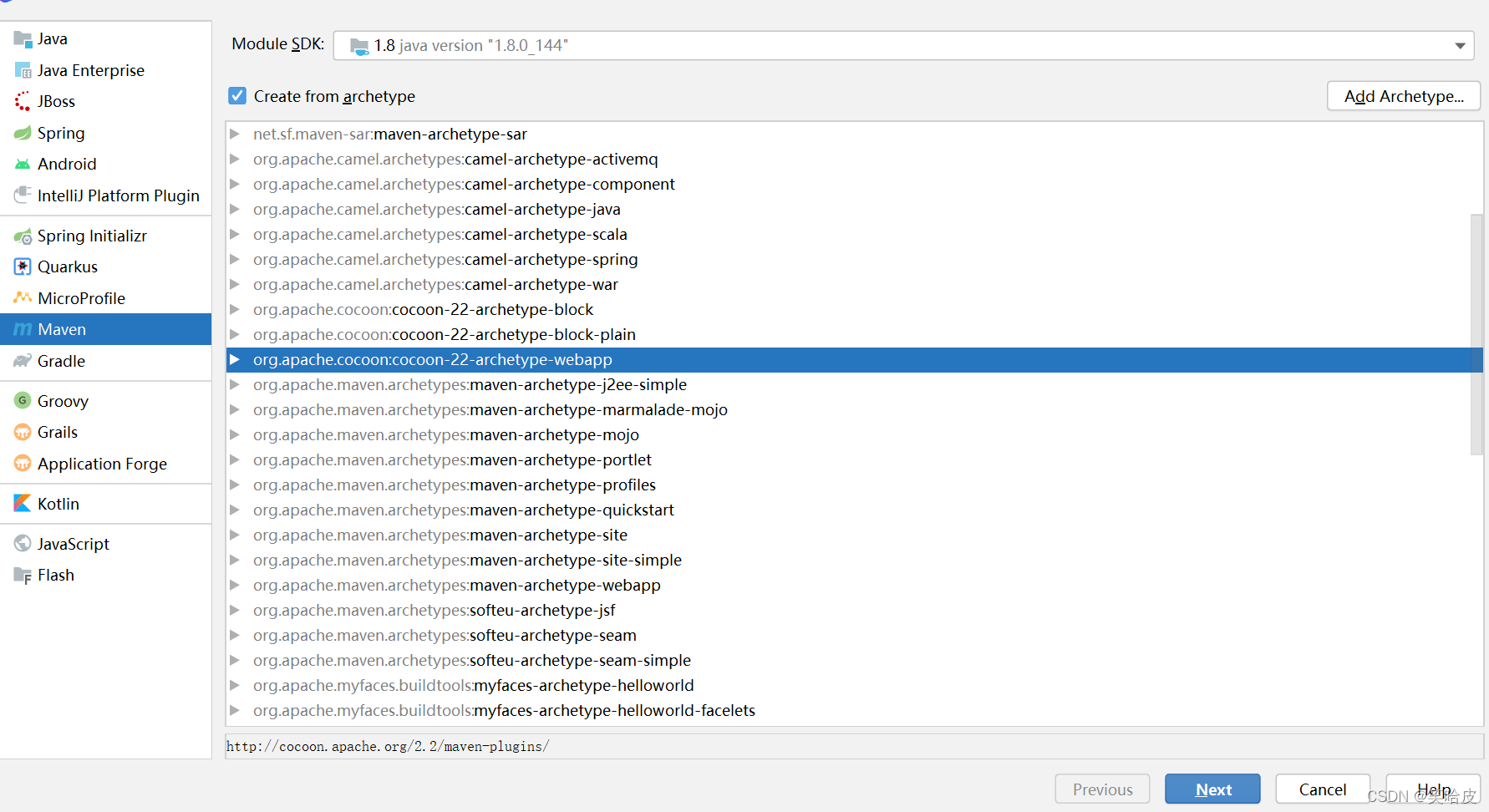Click the archetype list vertical scrollbar
This screenshot has height=812, width=1489.
(x=1476, y=334)
